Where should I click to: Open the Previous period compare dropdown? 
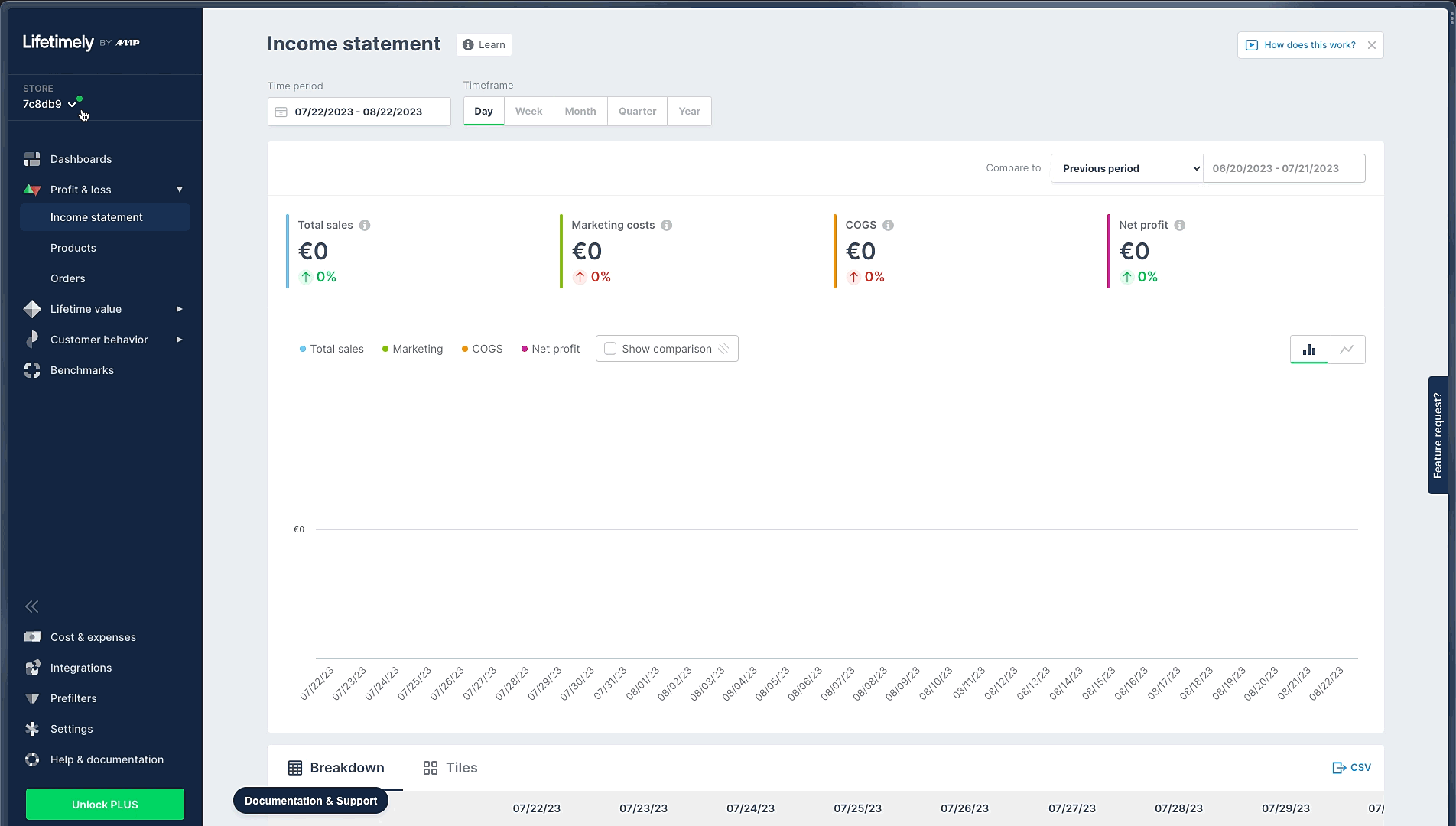coord(1126,168)
